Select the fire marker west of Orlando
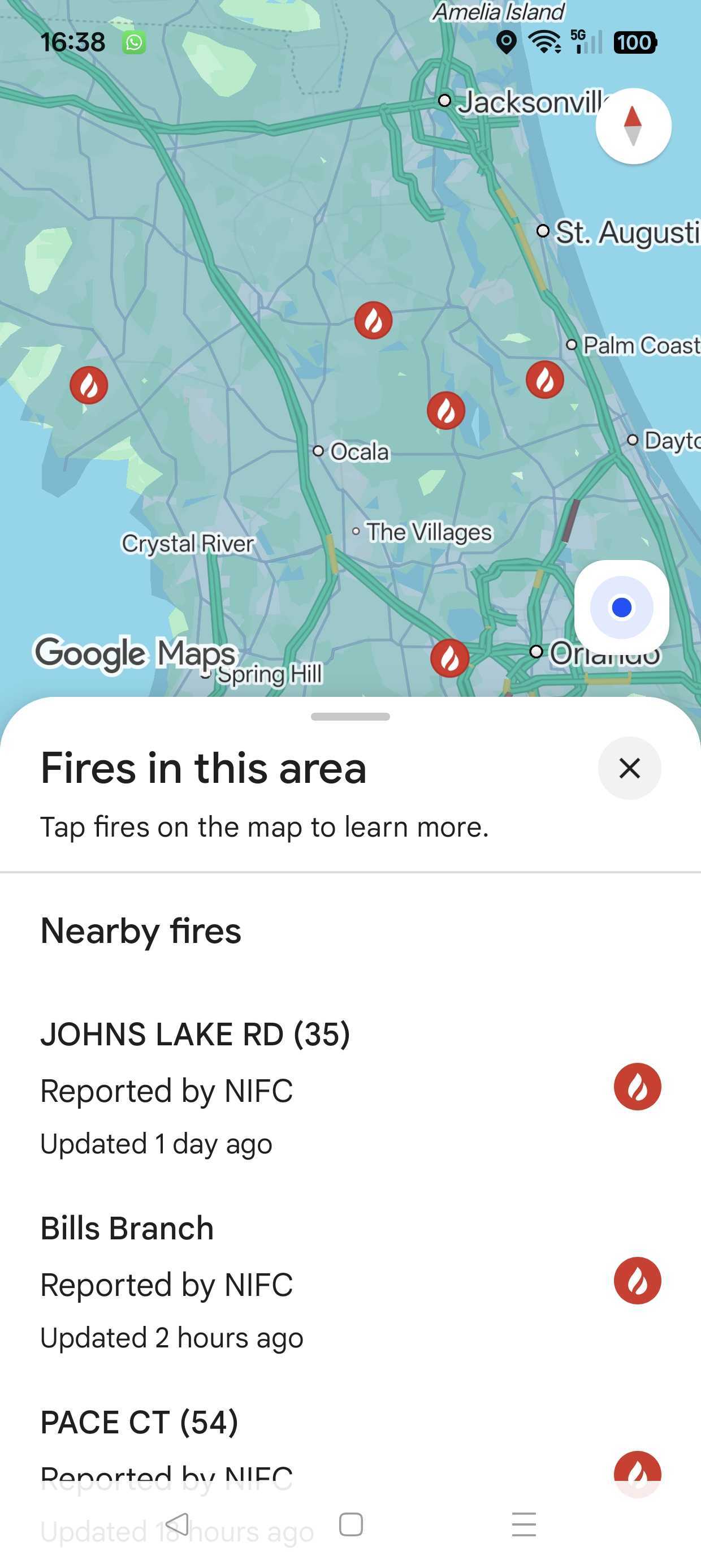Screen dimensions: 701x1568 (449, 657)
